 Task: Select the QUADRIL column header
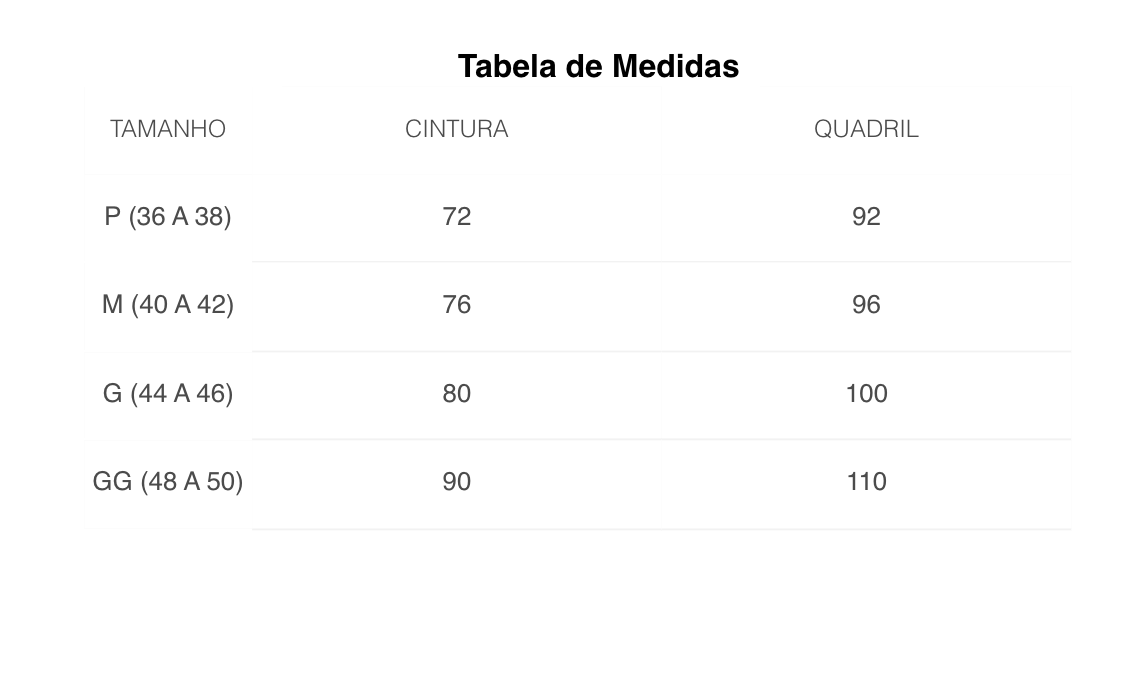[x=866, y=129]
